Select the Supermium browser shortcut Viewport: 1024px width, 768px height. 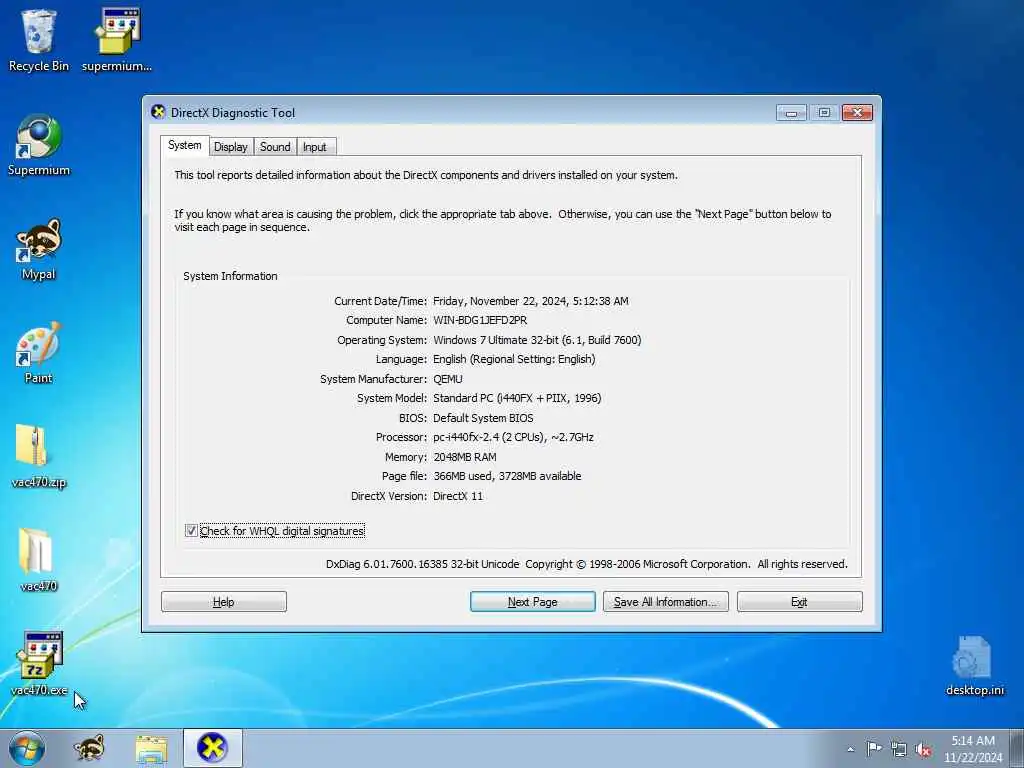click(39, 144)
